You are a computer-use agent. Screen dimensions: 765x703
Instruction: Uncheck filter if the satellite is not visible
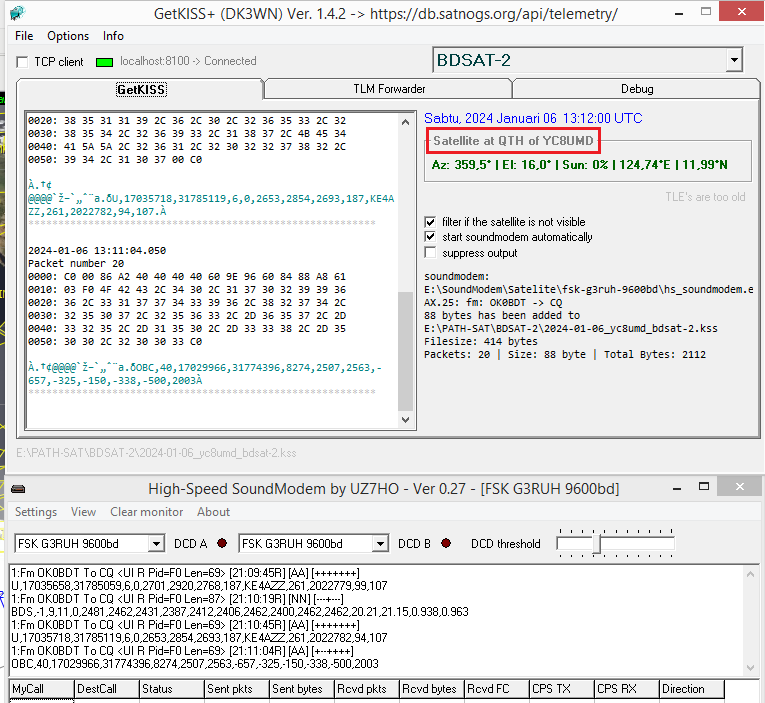[430, 222]
